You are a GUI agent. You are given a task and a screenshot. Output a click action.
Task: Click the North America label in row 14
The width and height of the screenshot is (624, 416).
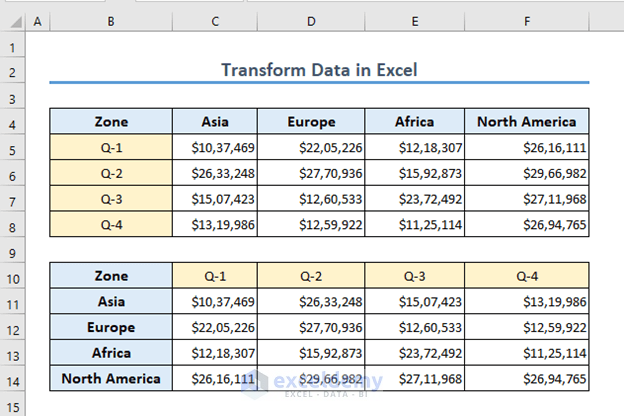(111, 379)
